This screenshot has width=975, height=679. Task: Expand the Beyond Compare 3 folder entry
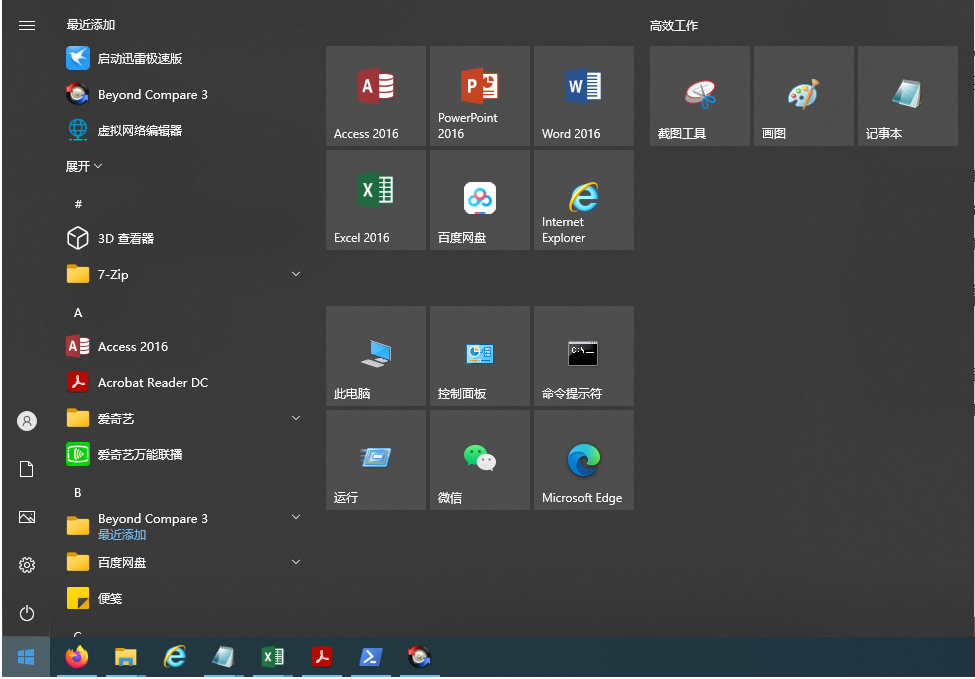coord(295,517)
